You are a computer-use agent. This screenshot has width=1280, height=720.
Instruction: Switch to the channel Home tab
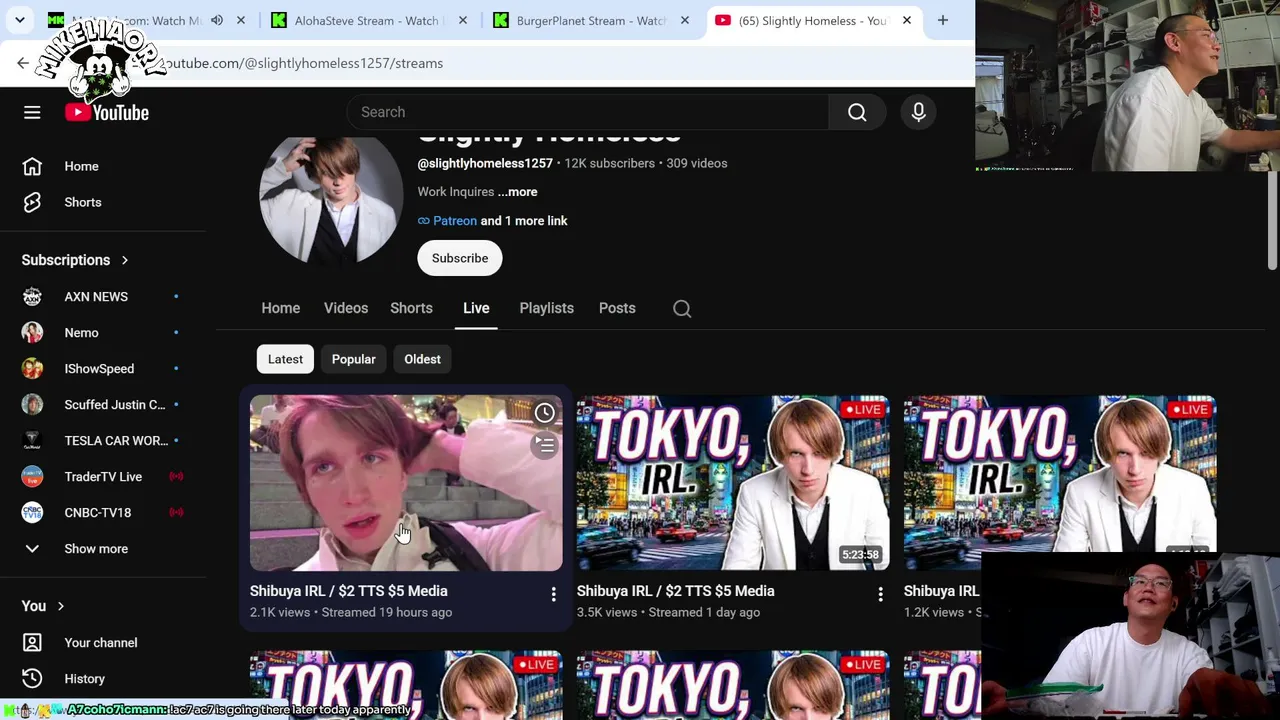point(281,308)
